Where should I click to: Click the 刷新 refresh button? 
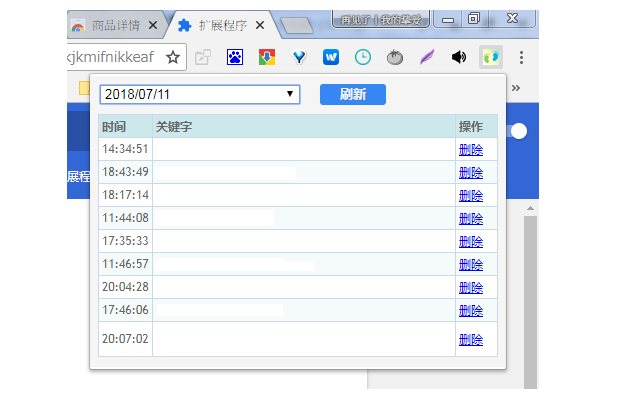[x=352, y=94]
